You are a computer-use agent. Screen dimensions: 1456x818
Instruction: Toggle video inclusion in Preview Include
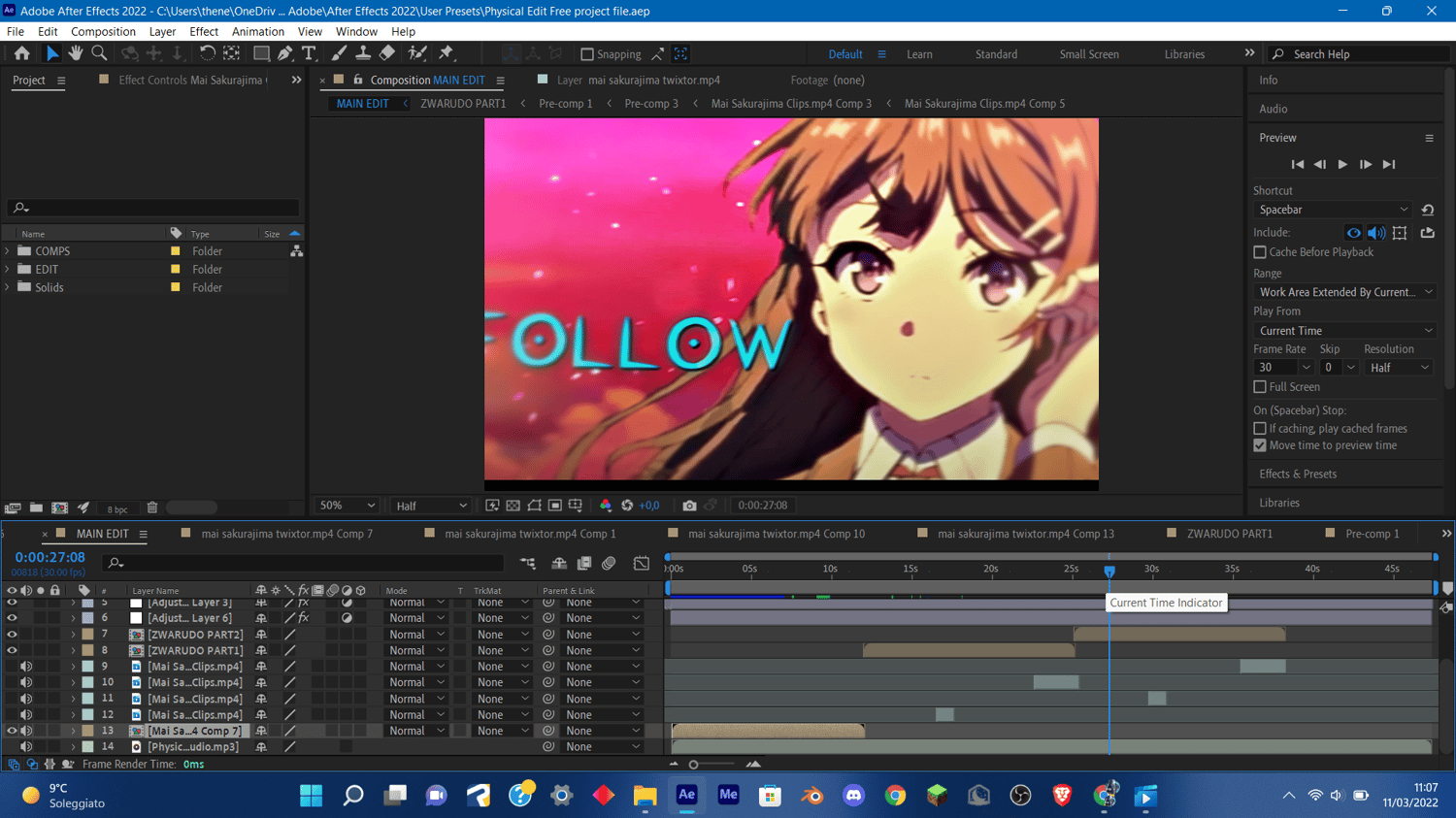point(1353,233)
